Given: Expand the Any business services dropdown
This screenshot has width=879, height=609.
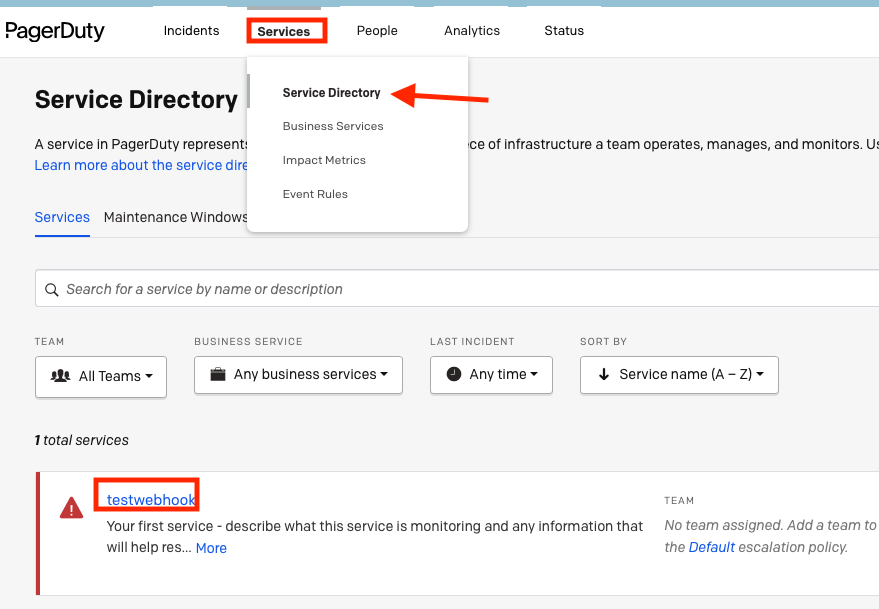Looking at the screenshot, I should pyautogui.click(x=298, y=375).
